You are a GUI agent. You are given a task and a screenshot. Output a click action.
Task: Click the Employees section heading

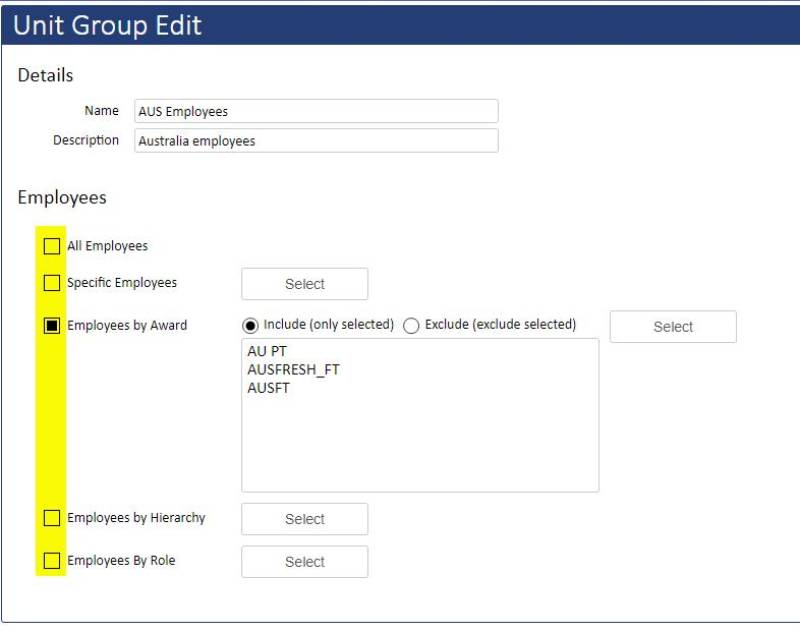coord(62,198)
